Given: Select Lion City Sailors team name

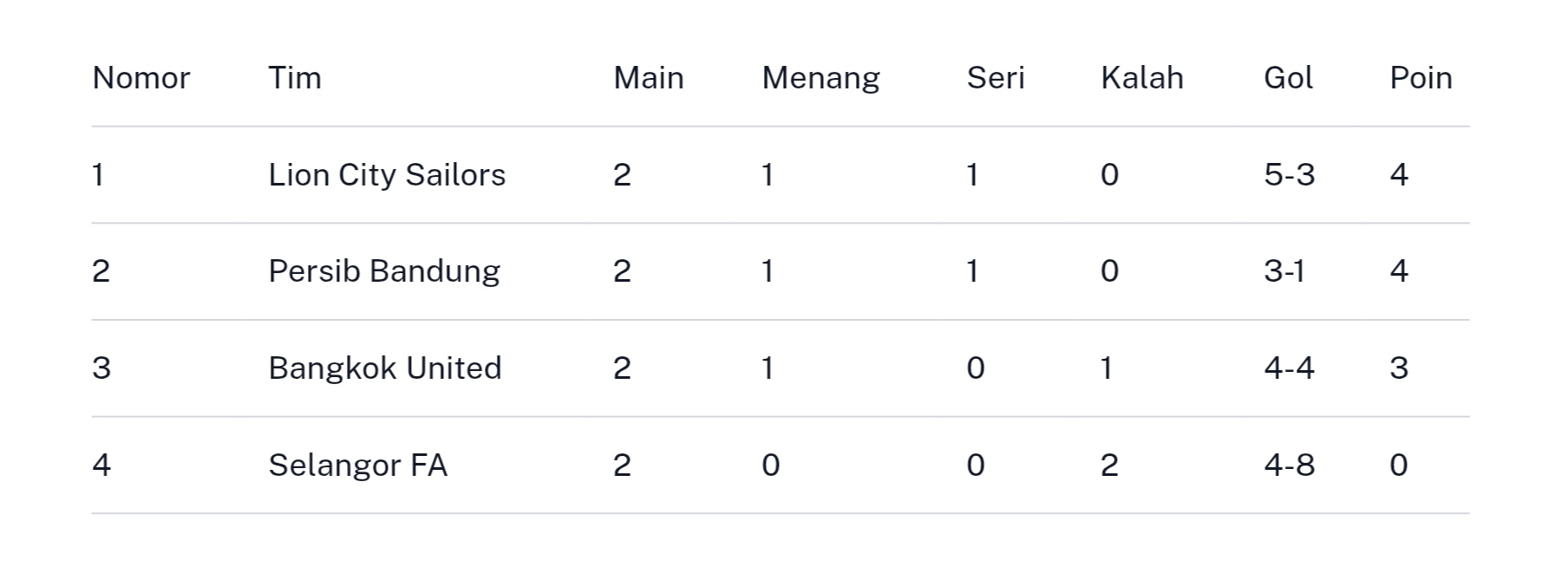Looking at the screenshot, I should click(x=387, y=175).
